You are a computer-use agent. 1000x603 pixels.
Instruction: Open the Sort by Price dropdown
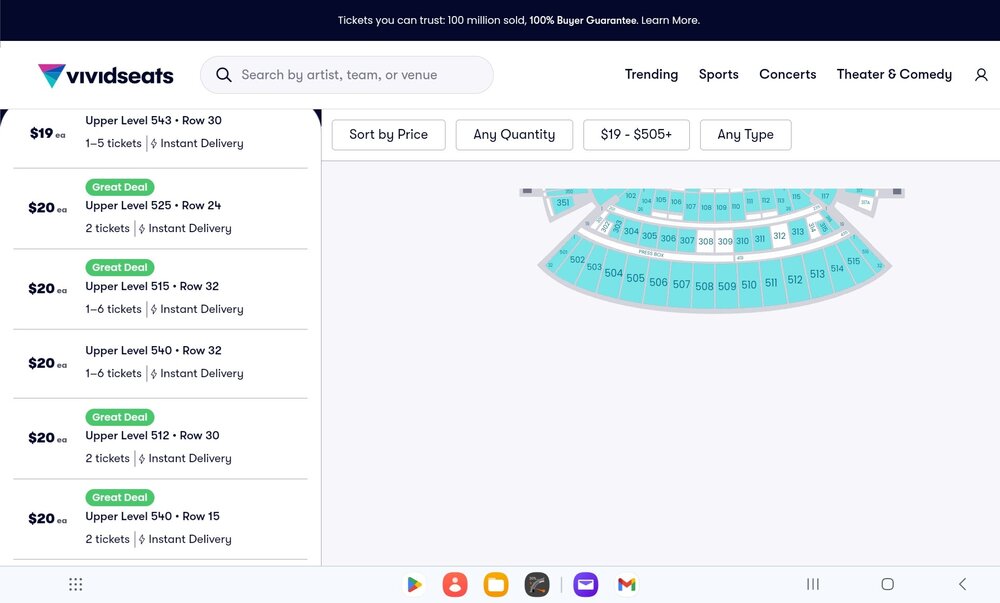(x=388, y=134)
